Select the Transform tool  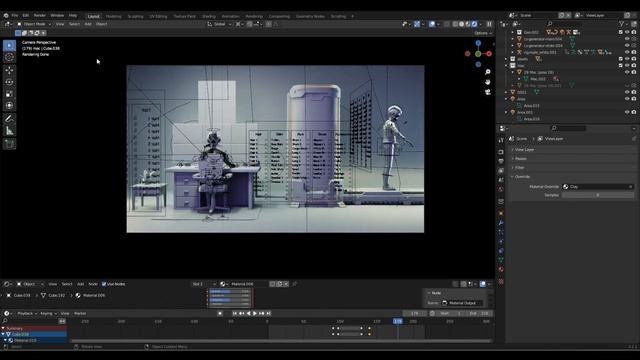click(9, 106)
